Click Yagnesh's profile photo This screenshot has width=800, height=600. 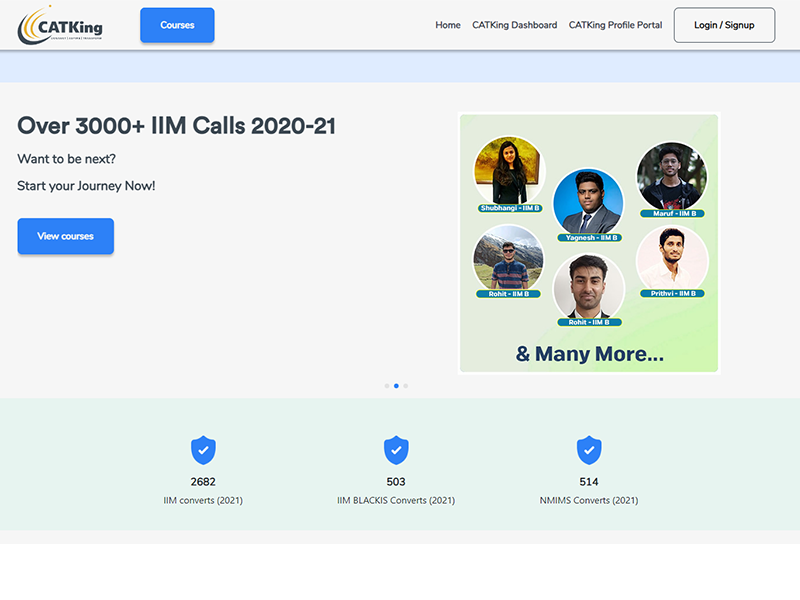click(x=588, y=202)
